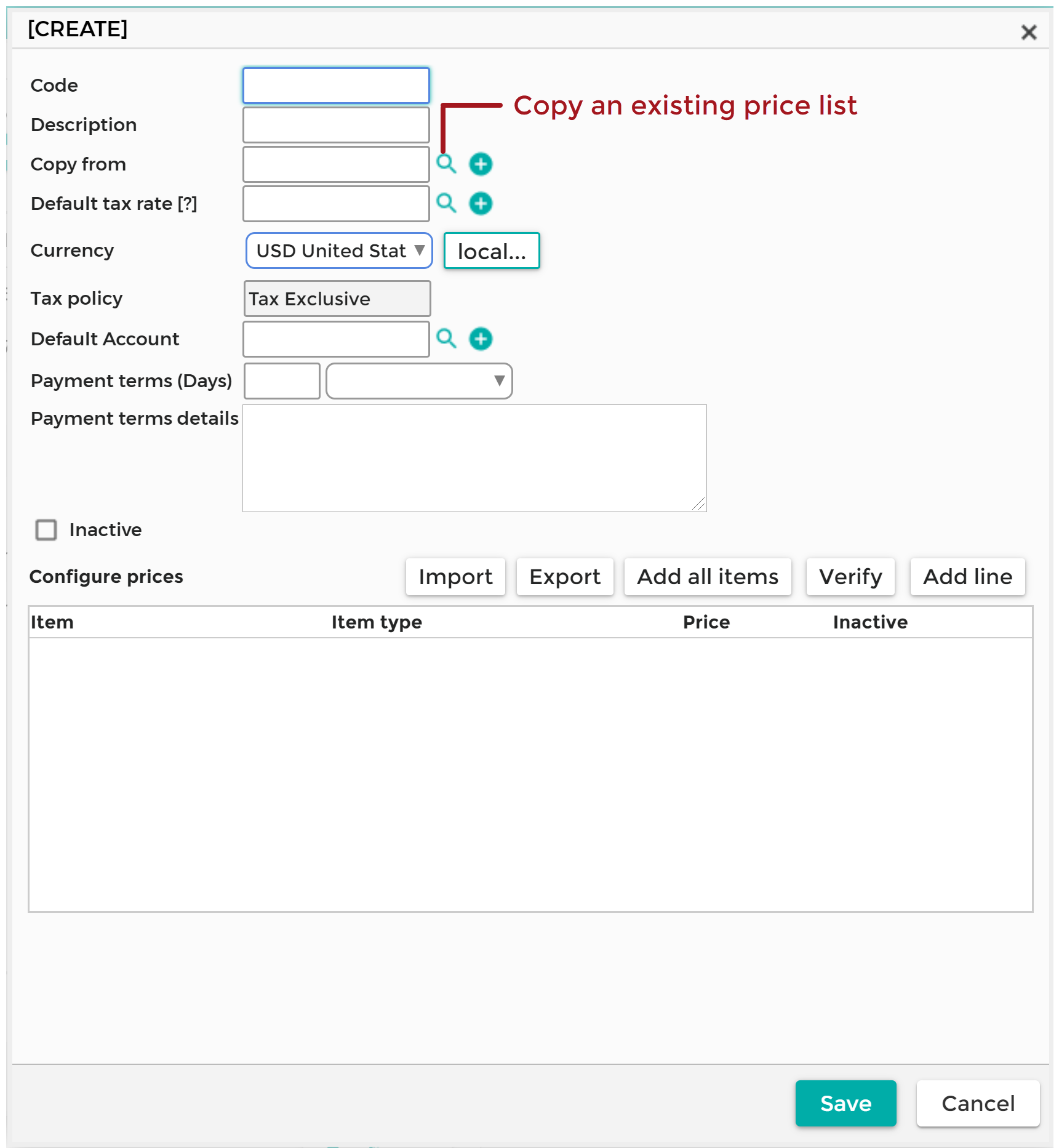Image resolution: width=1059 pixels, height=1148 pixels.
Task: Open the Payment terms type dropdown
Action: point(419,381)
